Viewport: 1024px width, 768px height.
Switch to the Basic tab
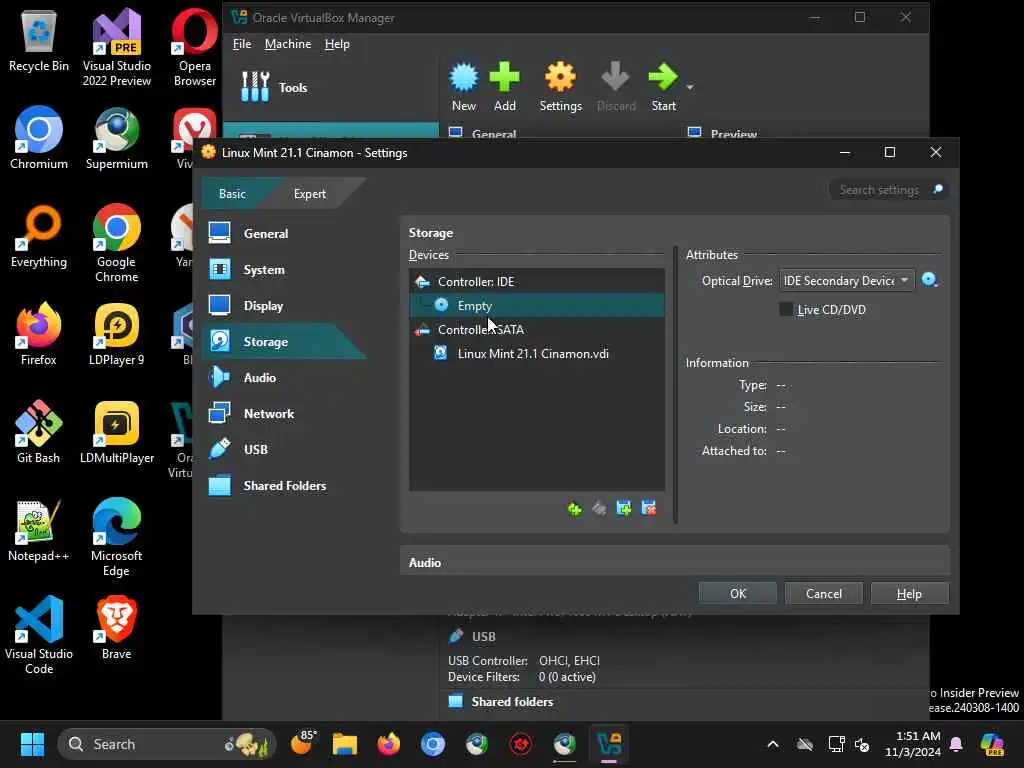coord(232,193)
